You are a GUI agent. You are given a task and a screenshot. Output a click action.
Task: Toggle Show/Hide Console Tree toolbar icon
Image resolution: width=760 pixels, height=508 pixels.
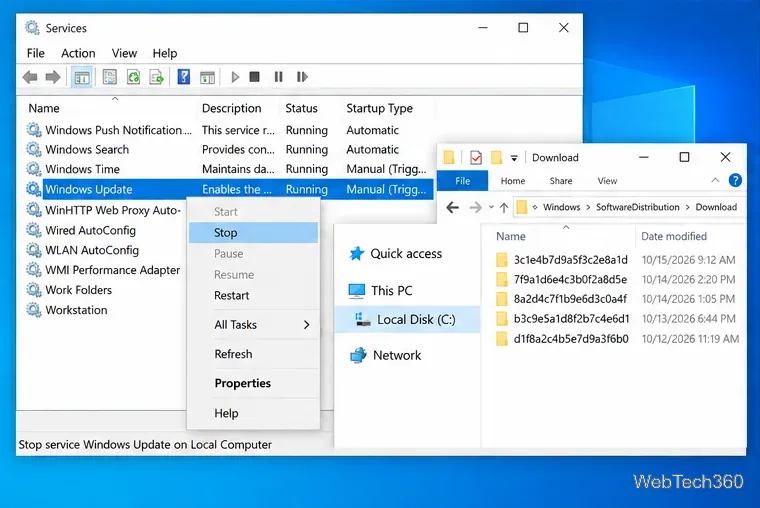click(x=81, y=77)
